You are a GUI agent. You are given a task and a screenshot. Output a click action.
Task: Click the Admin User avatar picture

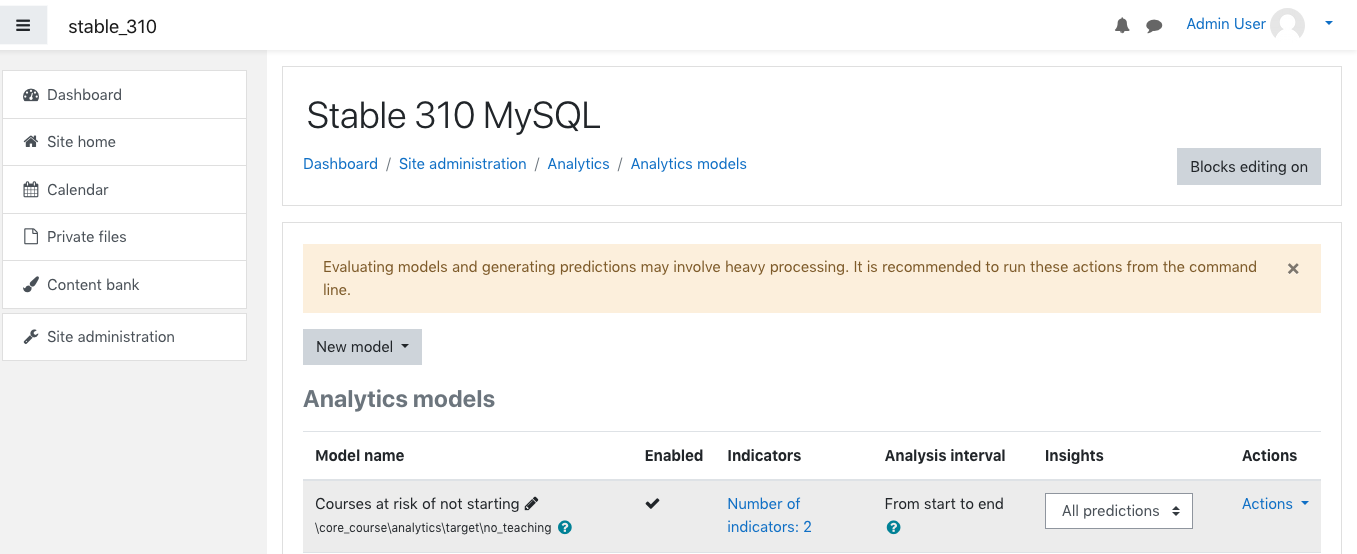coord(1287,25)
